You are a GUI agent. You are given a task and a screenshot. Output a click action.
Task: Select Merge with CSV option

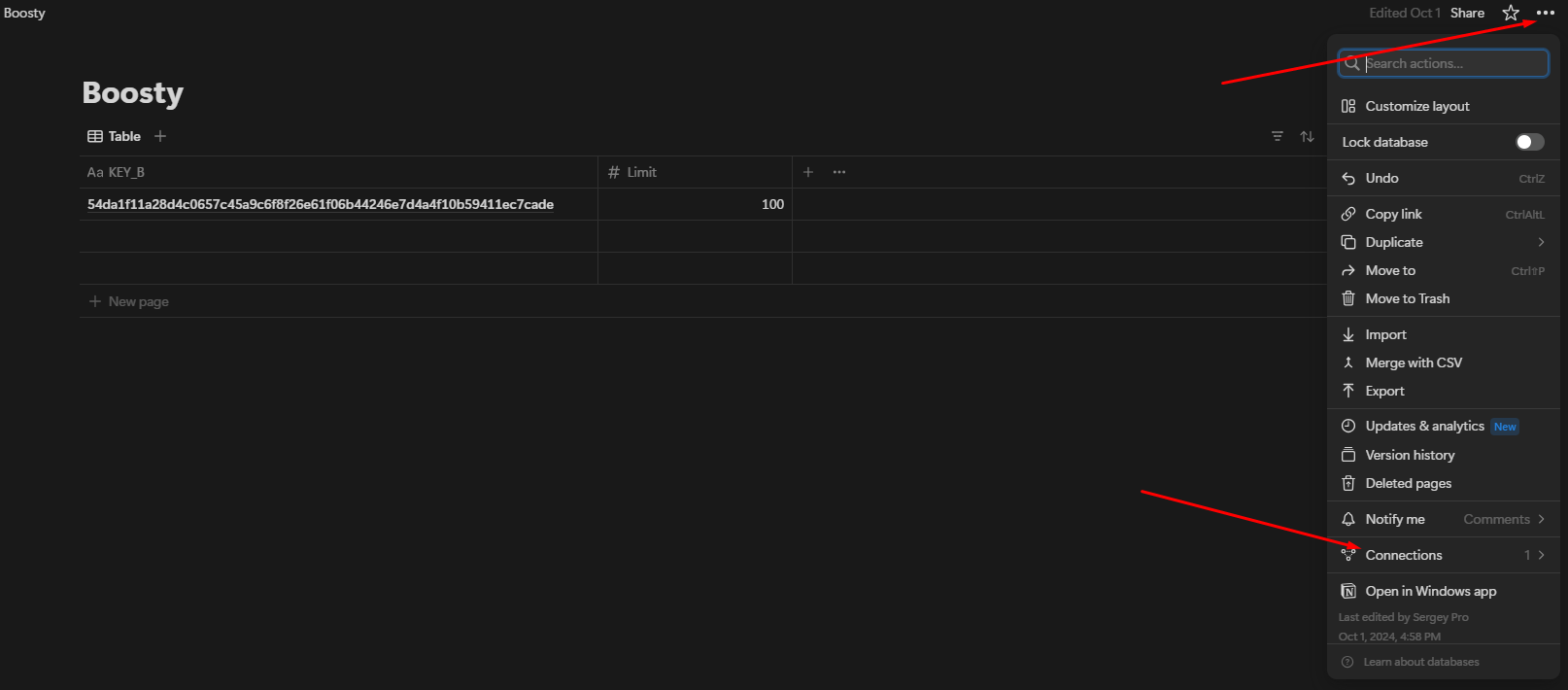click(1443, 362)
